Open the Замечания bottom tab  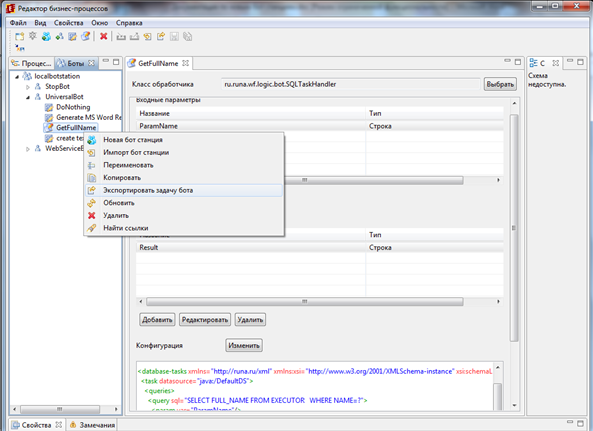pos(92,425)
